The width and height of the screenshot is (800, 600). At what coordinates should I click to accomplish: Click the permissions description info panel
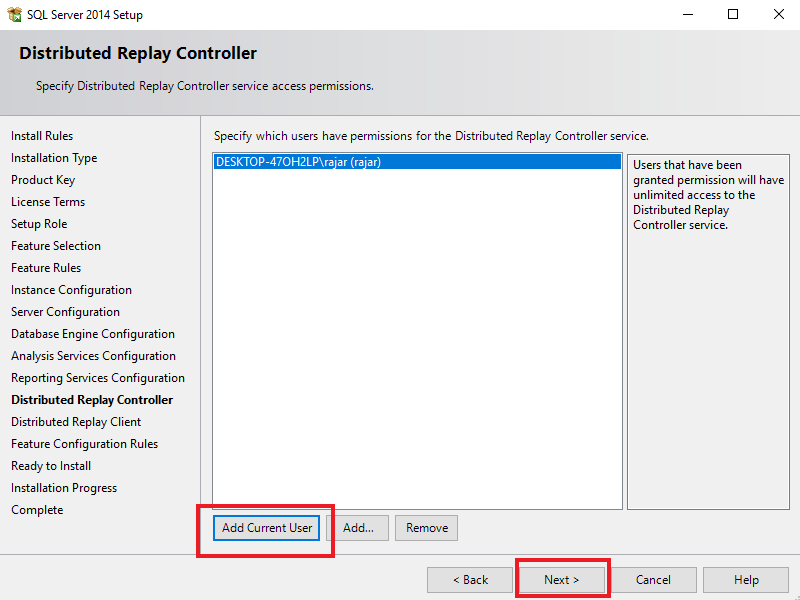(708, 332)
